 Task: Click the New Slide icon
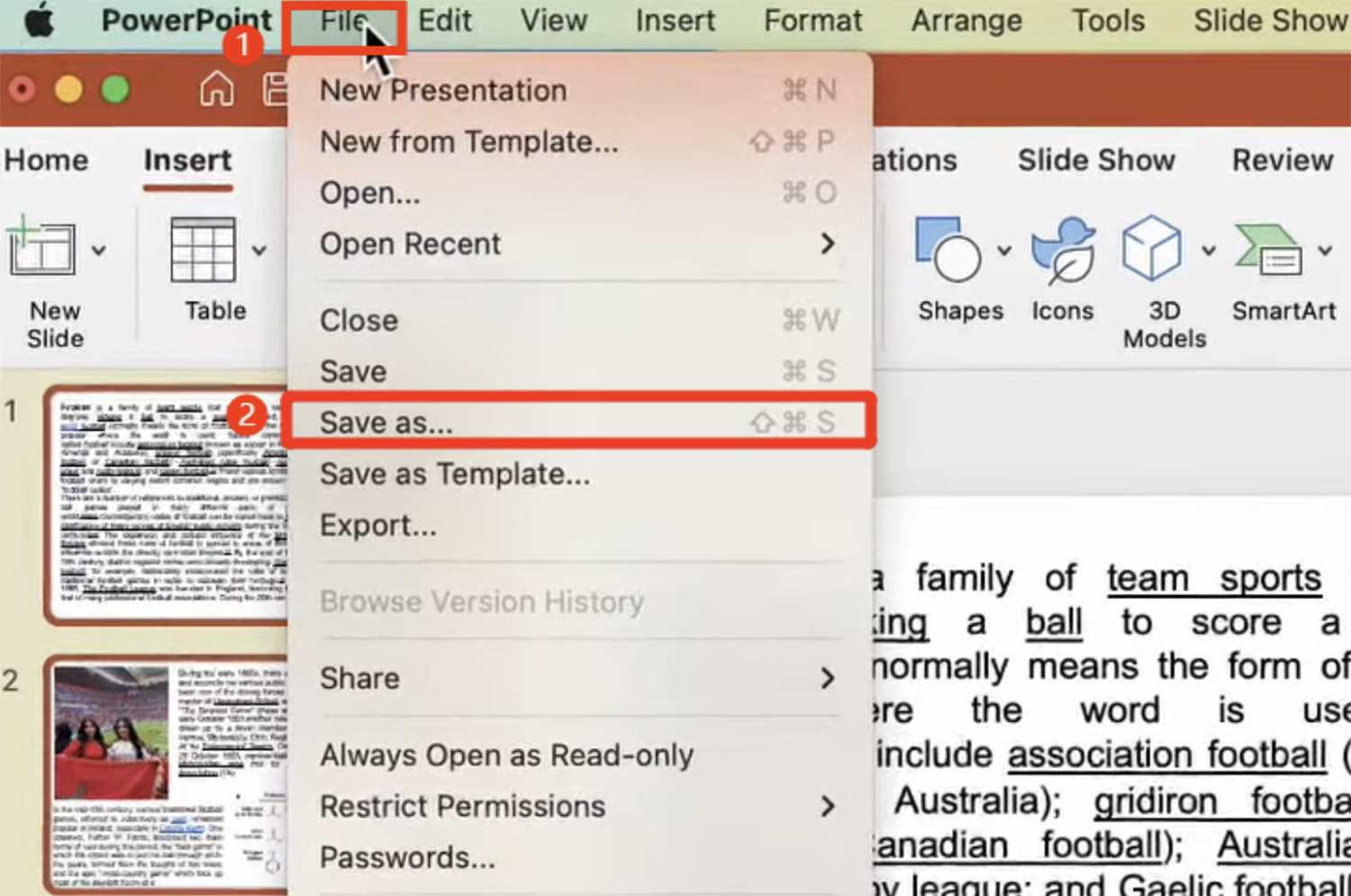(x=41, y=248)
